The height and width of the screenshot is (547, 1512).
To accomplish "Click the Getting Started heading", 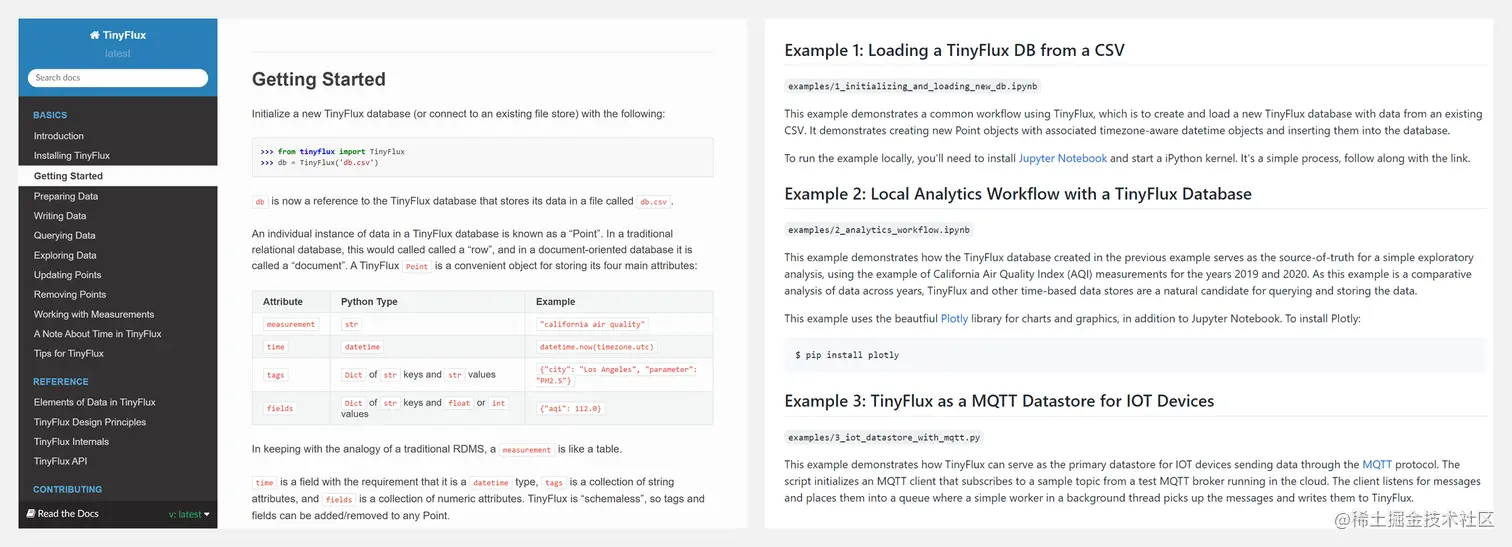I will tap(318, 79).
